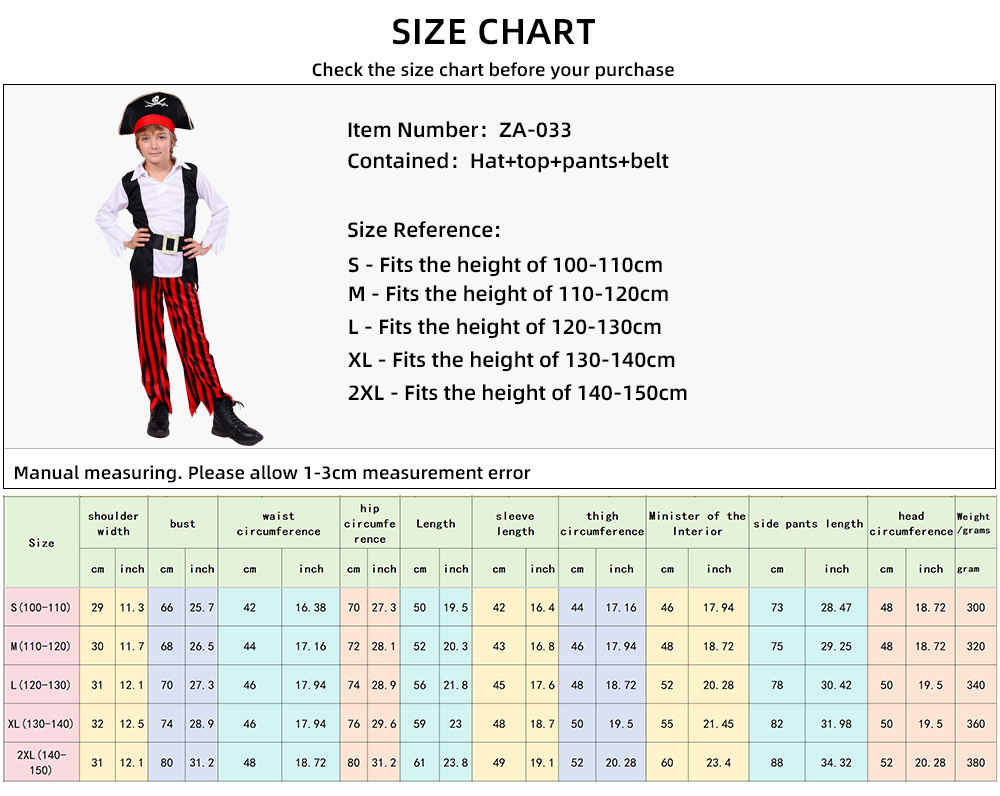Viewport: 1000px width, 796px height.
Task: Click the shoulder width column header
Action: click(114, 524)
